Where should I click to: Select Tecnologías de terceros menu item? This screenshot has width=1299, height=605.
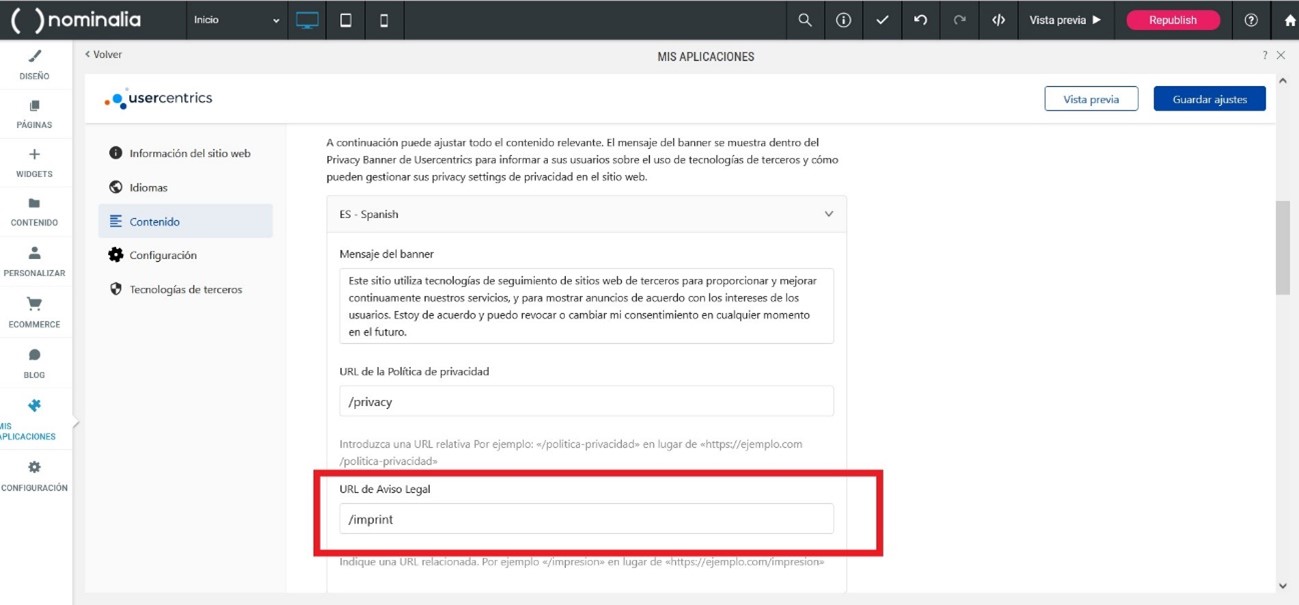pyautogui.click(x=185, y=290)
